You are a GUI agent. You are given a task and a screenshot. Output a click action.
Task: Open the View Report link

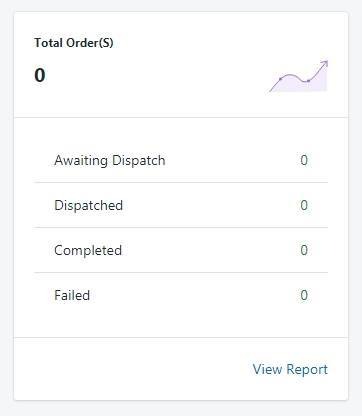tap(290, 369)
